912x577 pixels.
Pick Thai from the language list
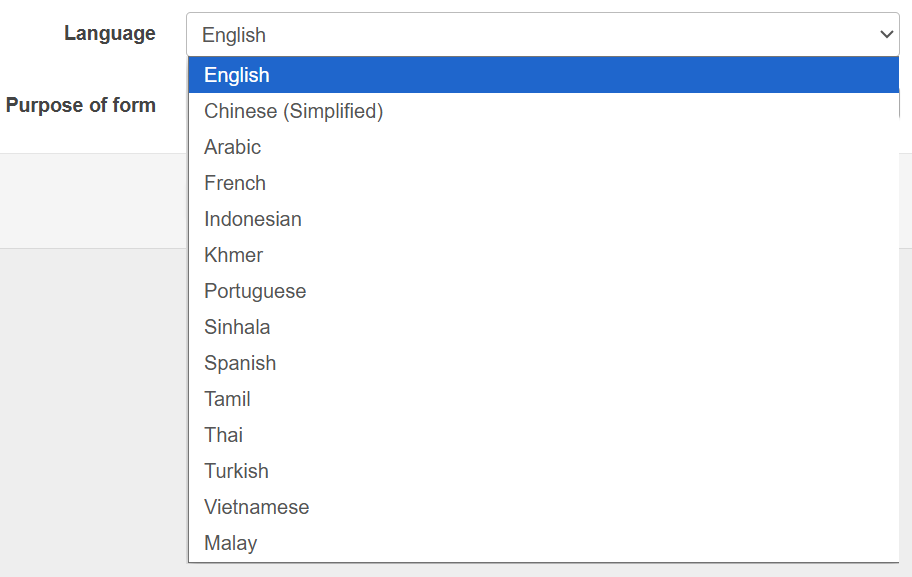tap(223, 435)
